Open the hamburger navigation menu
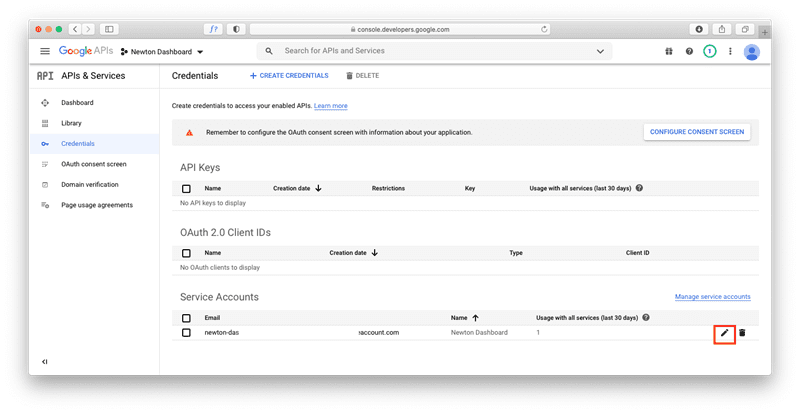 click(x=45, y=51)
